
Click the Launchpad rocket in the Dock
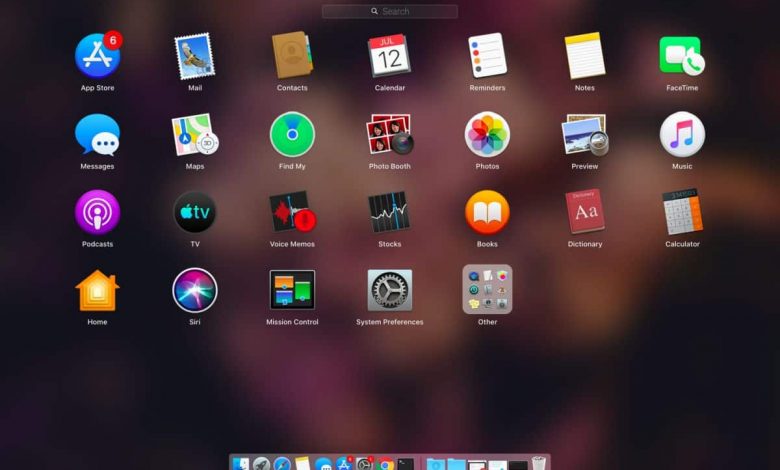point(261,464)
